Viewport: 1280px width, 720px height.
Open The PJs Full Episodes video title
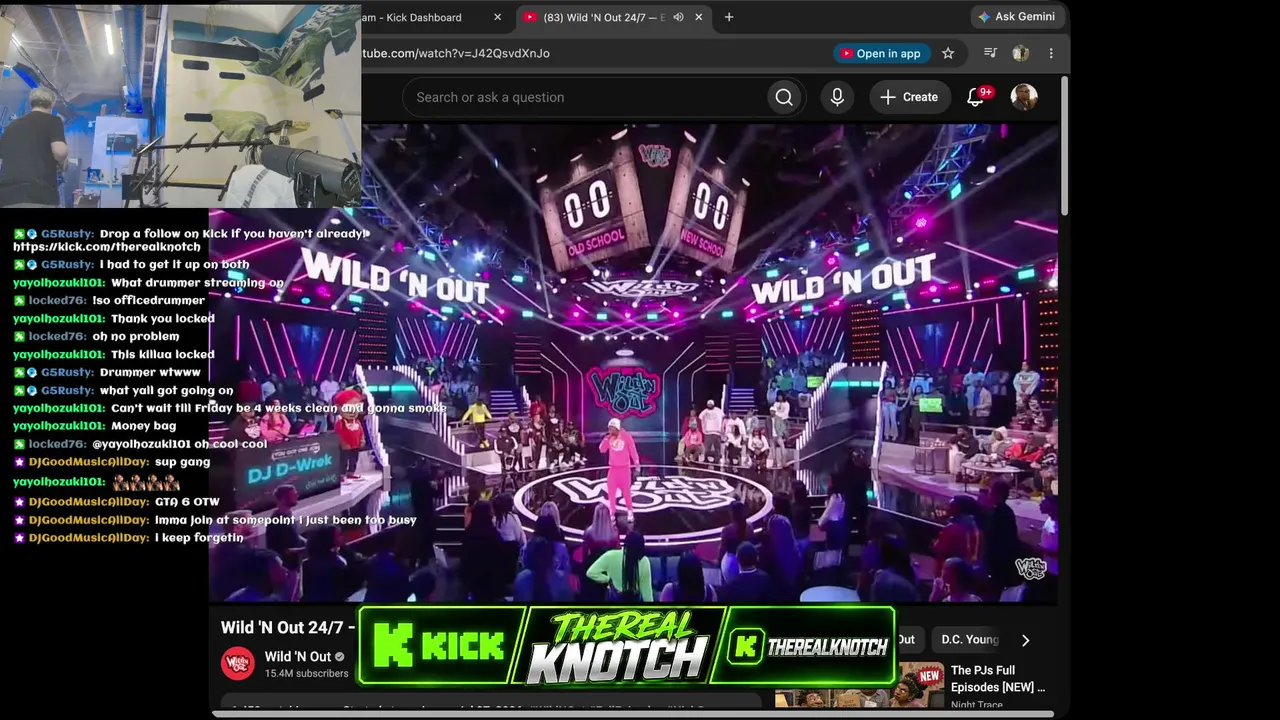point(998,679)
